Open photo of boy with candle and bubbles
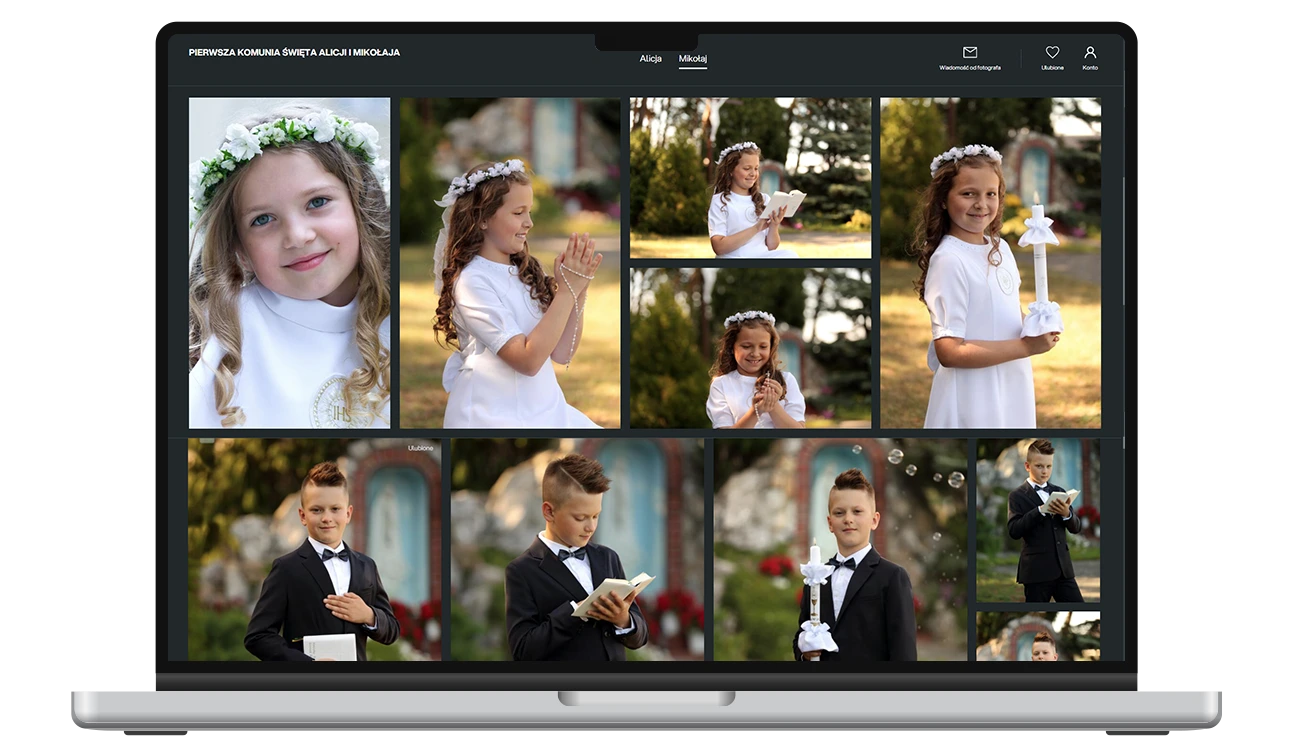The width and height of the screenshot is (1293, 756). click(840, 549)
